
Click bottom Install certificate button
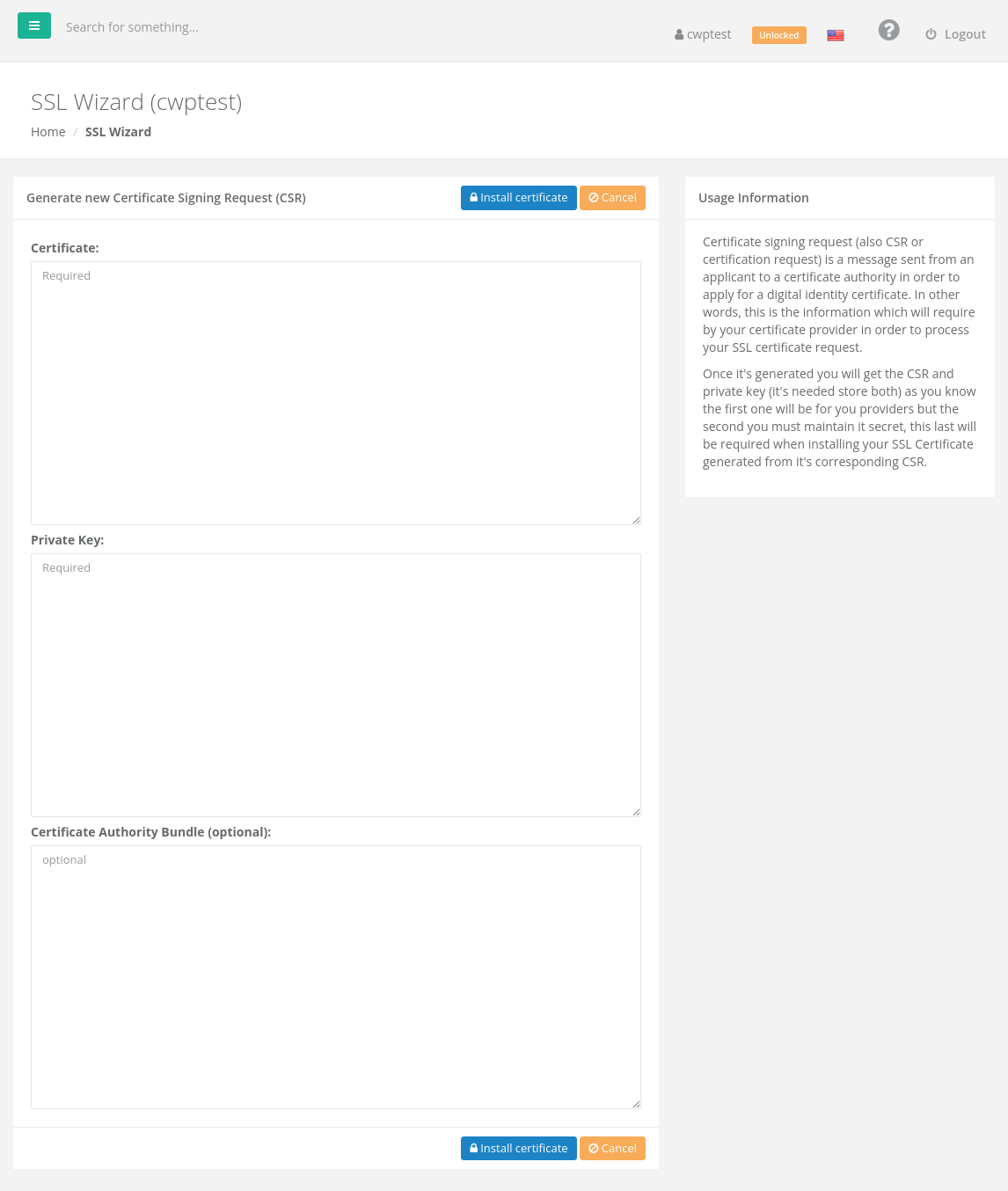pos(519,1149)
